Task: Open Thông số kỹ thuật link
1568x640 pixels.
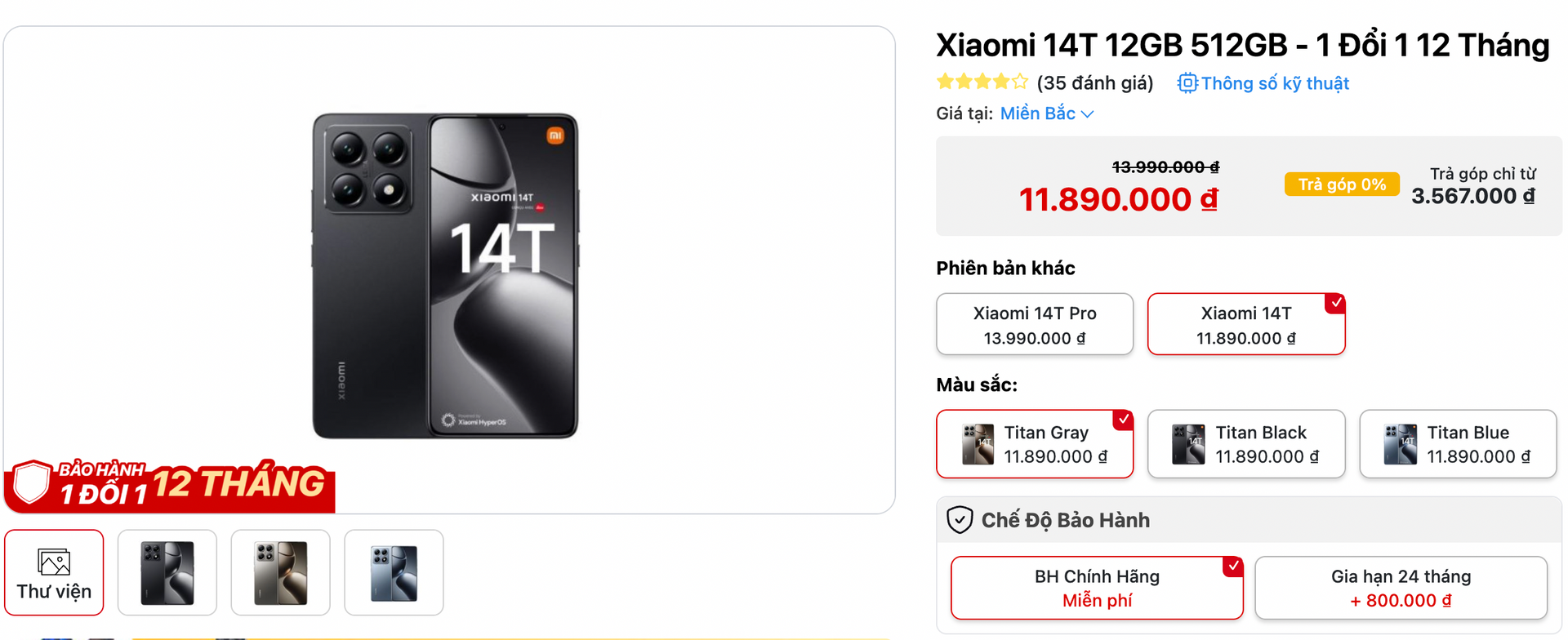Action: (x=1274, y=83)
